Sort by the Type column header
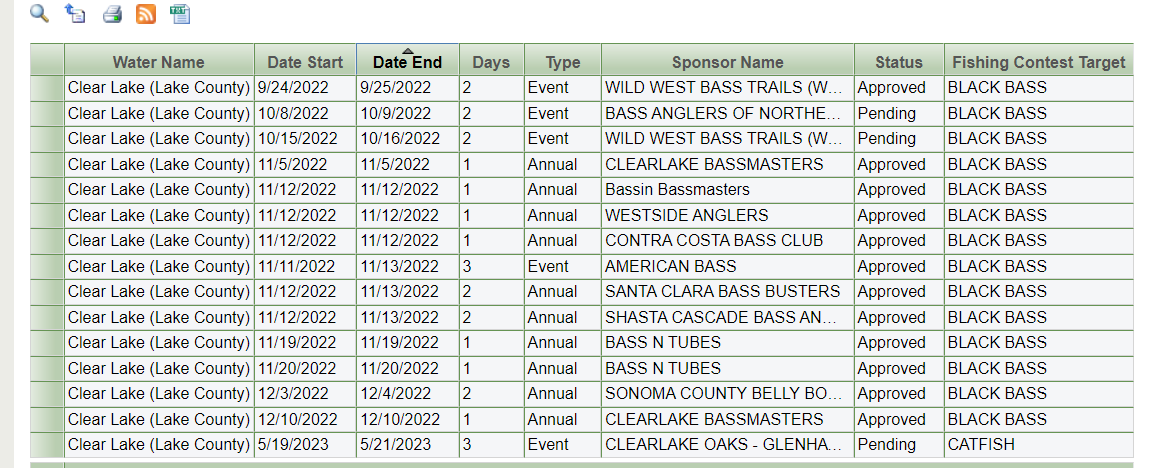1149x468 pixels. [x=562, y=62]
